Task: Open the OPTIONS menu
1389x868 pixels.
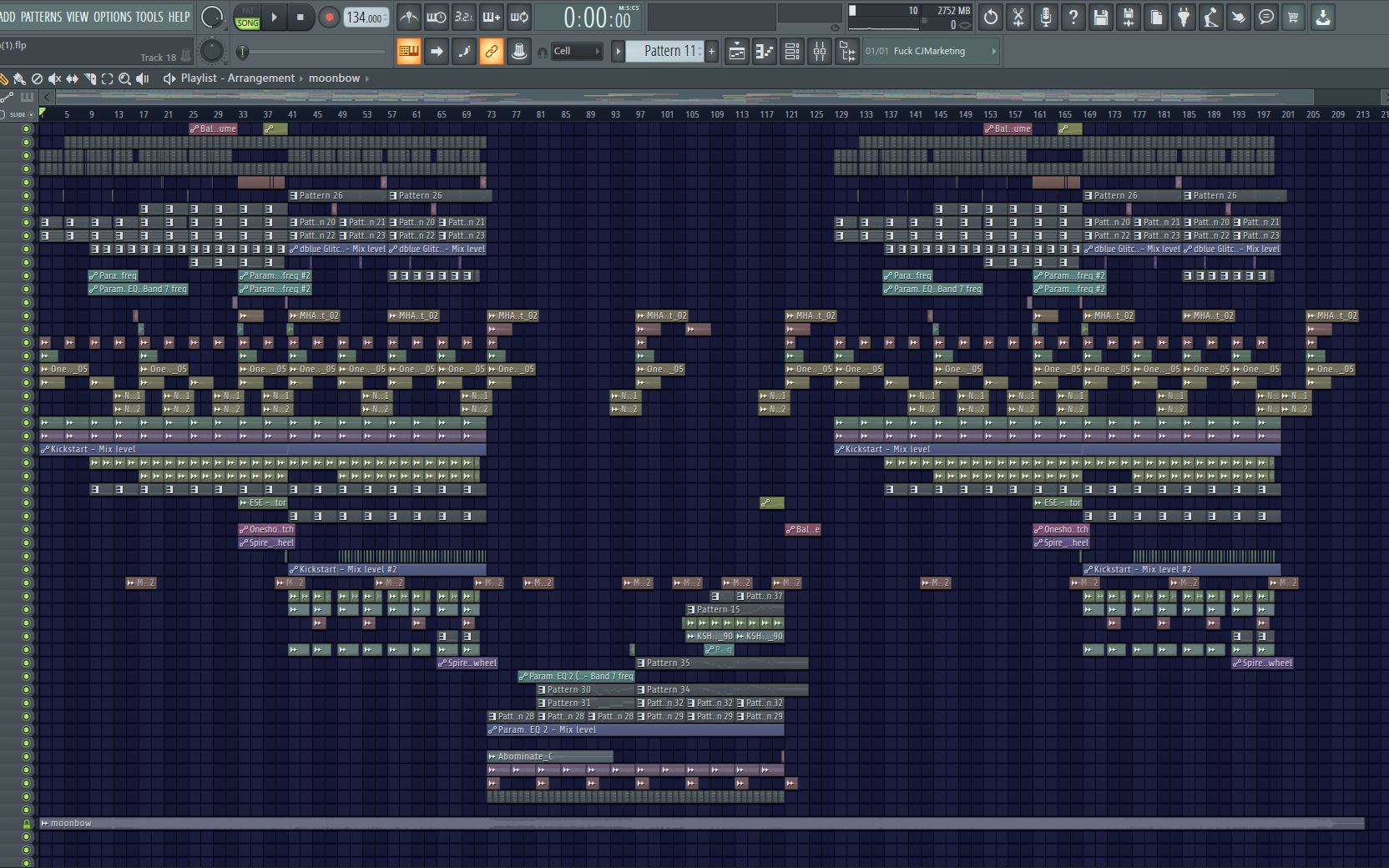Action: [113, 17]
